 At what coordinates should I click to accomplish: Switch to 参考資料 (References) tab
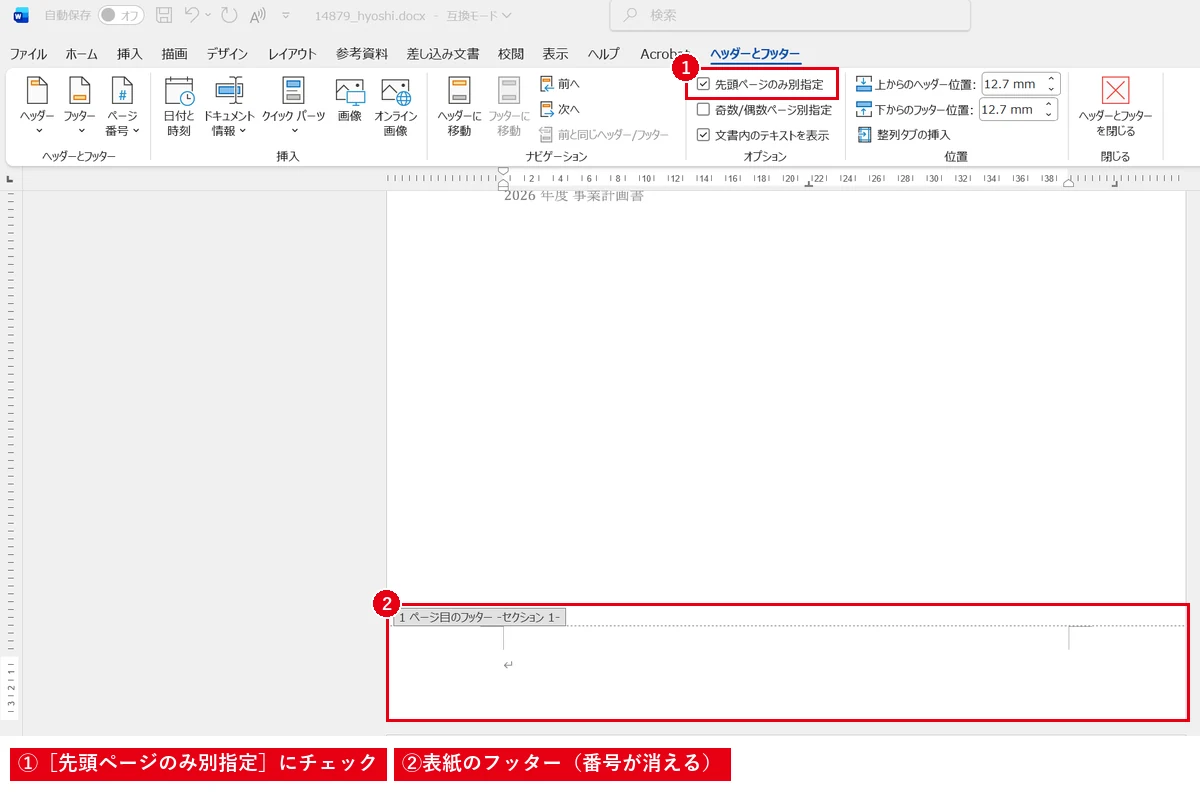361,54
